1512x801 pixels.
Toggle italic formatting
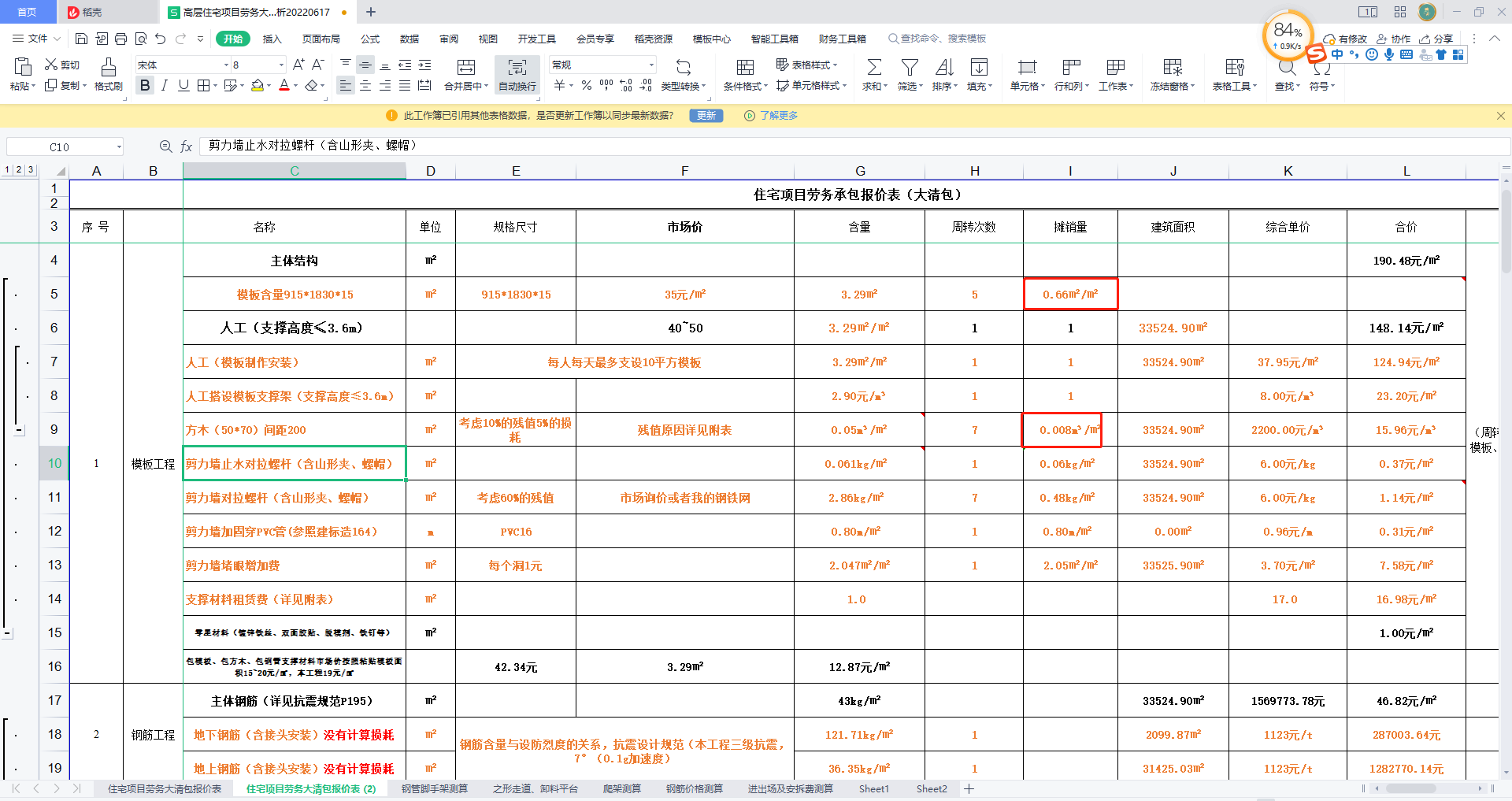point(164,85)
